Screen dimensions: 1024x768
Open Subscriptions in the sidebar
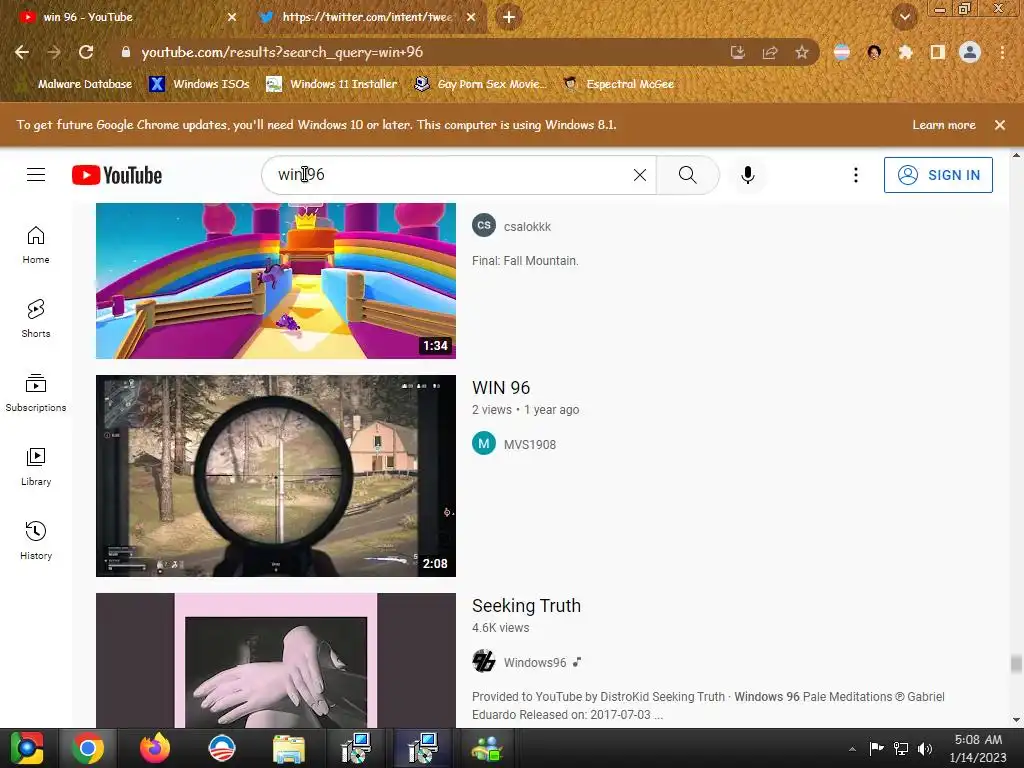(x=36, y=392)
